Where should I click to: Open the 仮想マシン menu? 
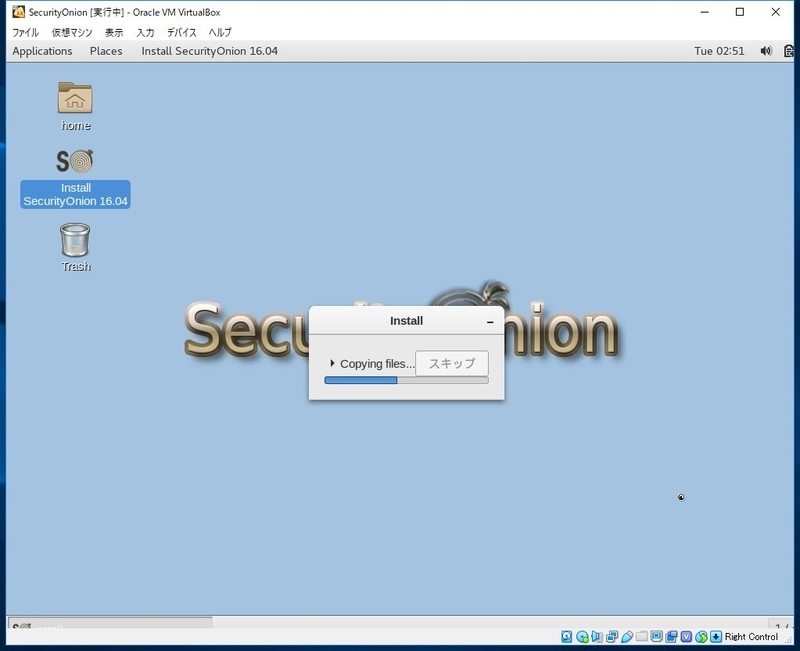(x=72, y=32)
